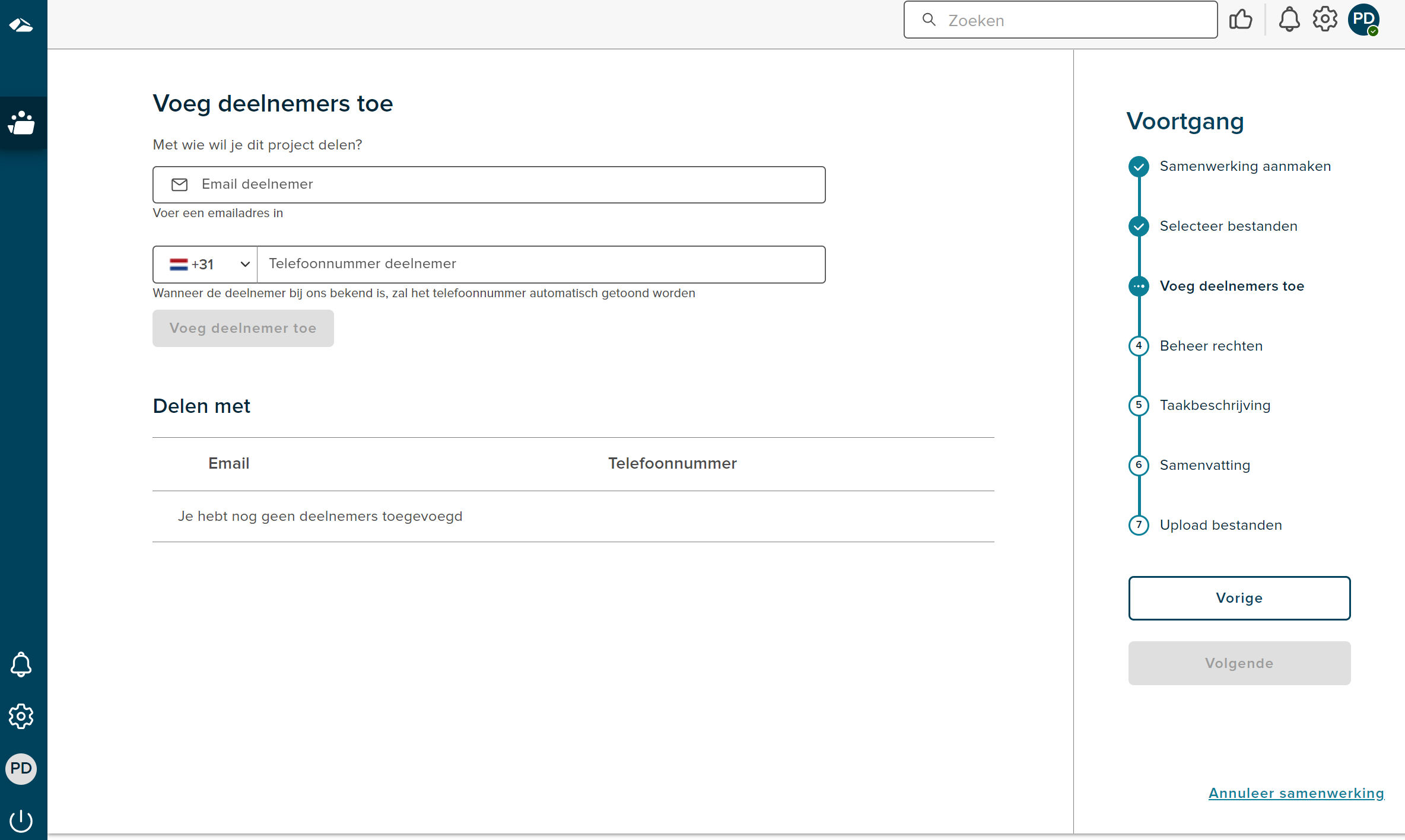The width and height of the screenshot is (1405, 840).
Task: Click the checkmark on Selecteer bestanden step
Action: 1139,226
